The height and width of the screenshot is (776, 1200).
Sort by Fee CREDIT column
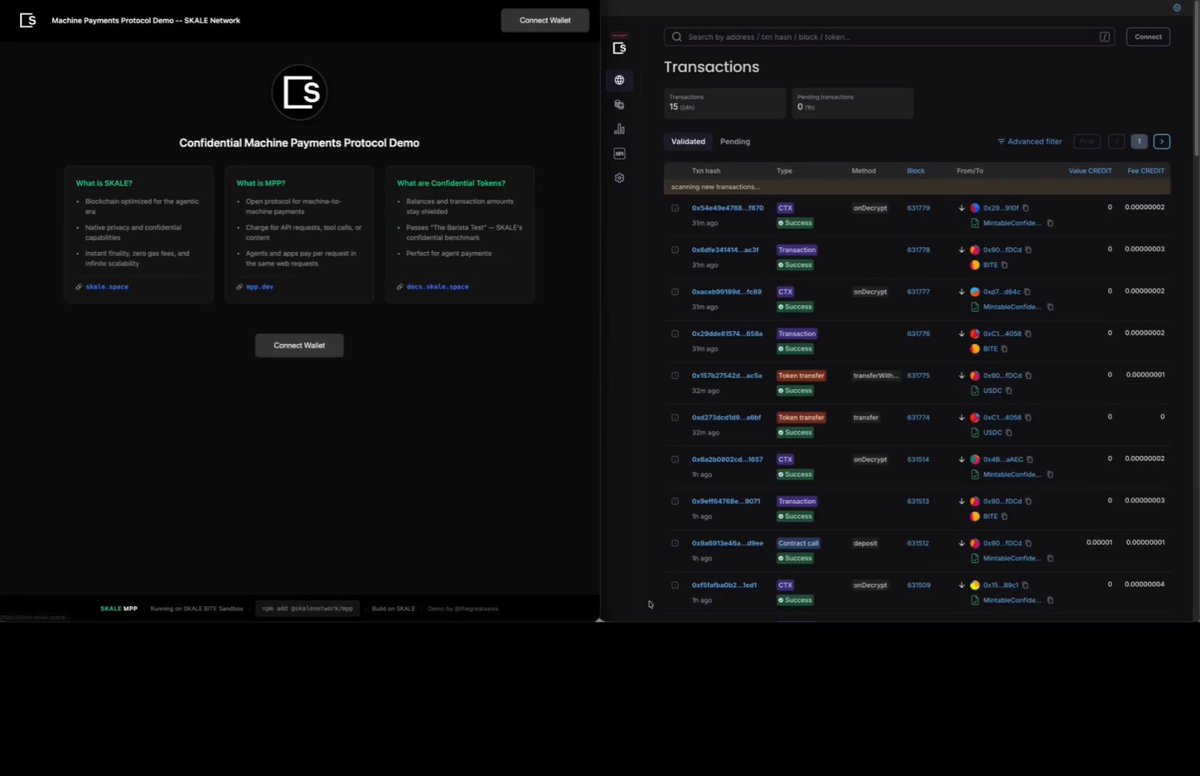pos(1146,171)
